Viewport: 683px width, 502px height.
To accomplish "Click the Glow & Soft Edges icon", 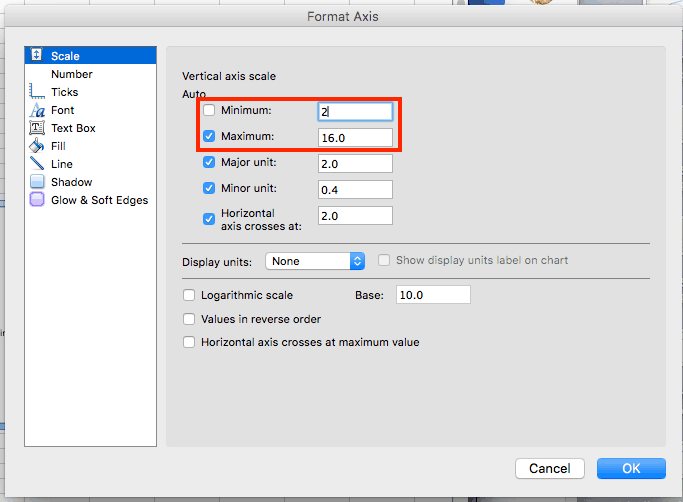I will click(37, 200).
